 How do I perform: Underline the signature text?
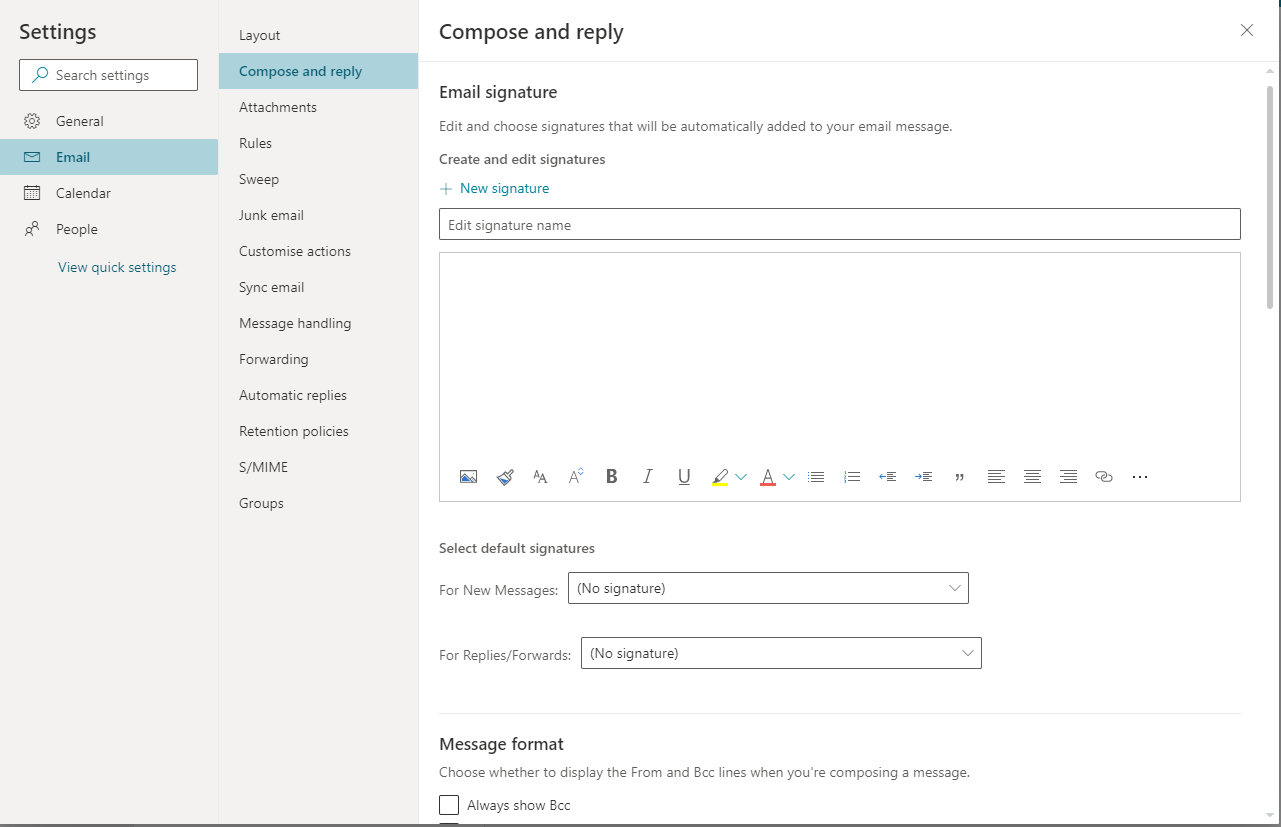(684, 477)
